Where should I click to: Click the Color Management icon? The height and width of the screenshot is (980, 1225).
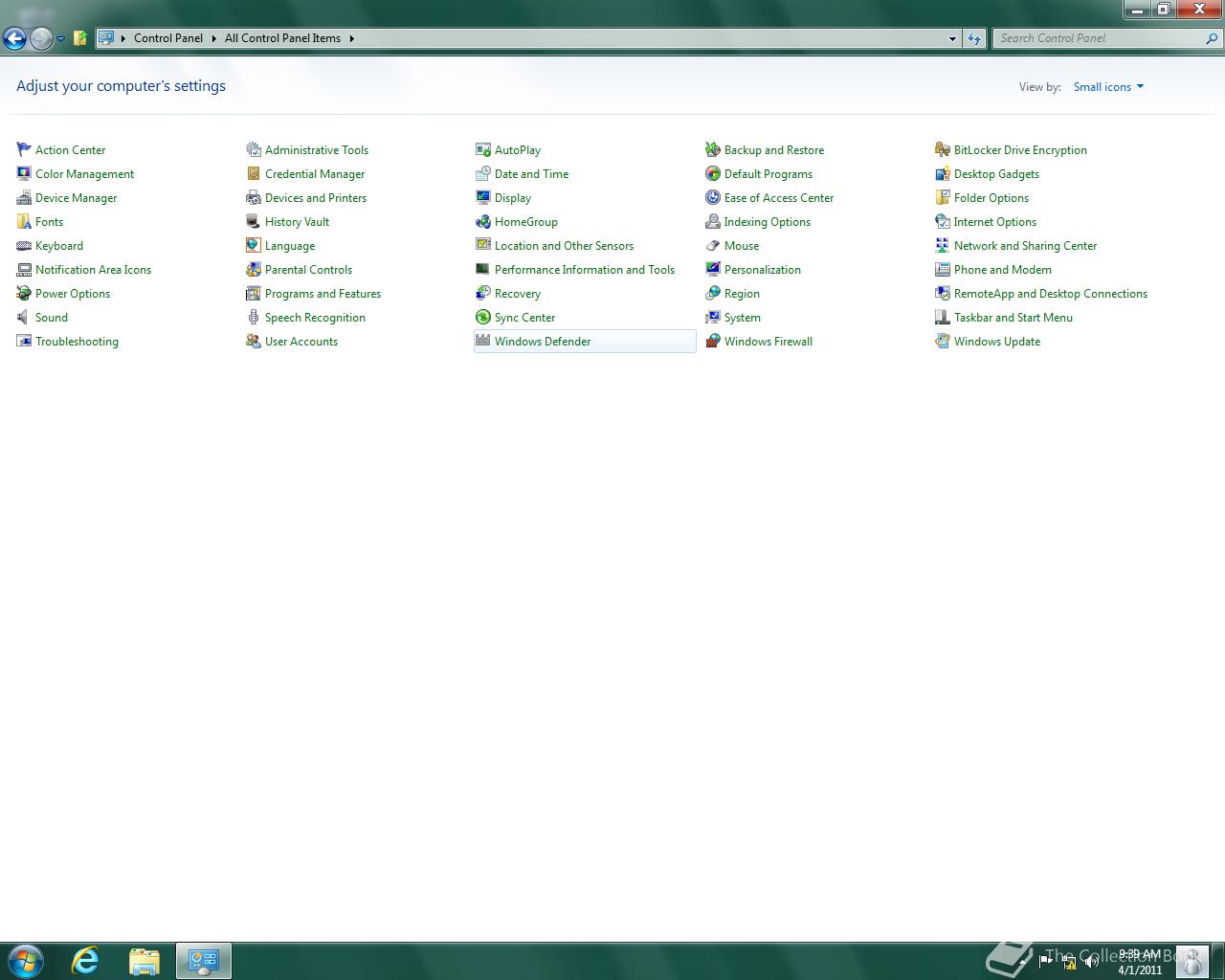point(24,173)
